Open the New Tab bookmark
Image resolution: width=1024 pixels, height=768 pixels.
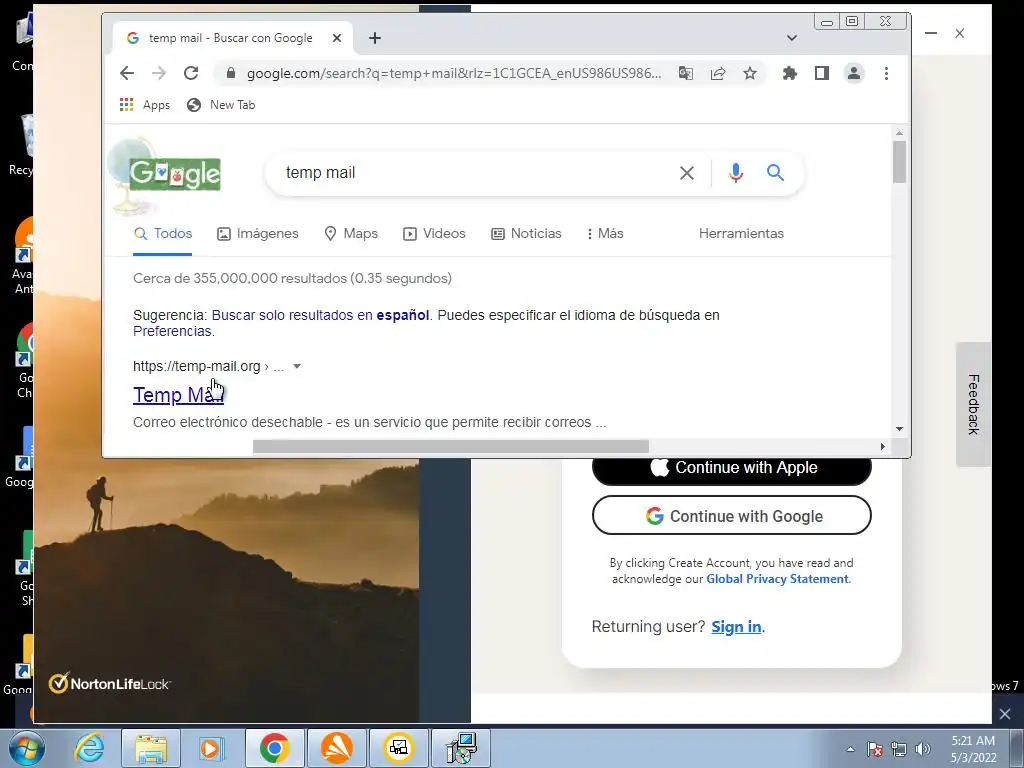pyautogui.click(x=221, y=104)
